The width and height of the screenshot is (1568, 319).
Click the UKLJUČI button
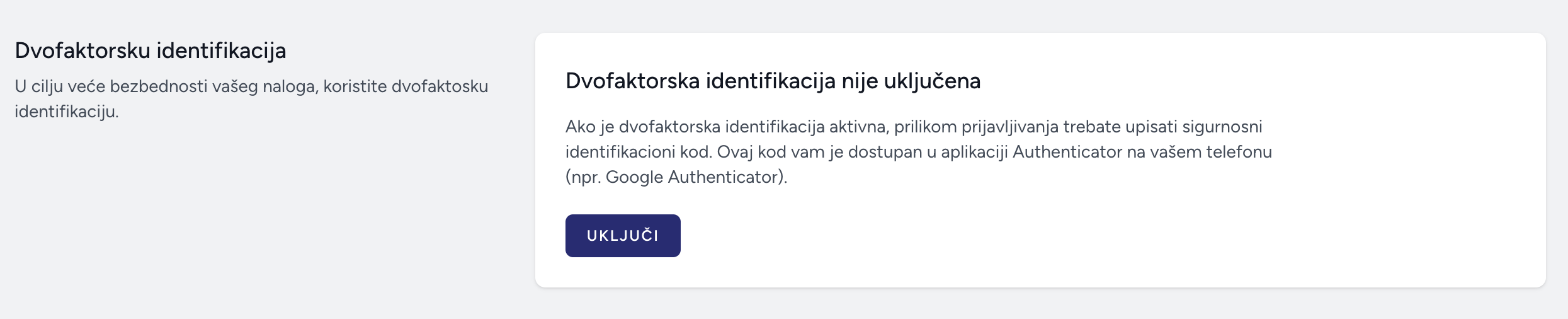[623, 236]
